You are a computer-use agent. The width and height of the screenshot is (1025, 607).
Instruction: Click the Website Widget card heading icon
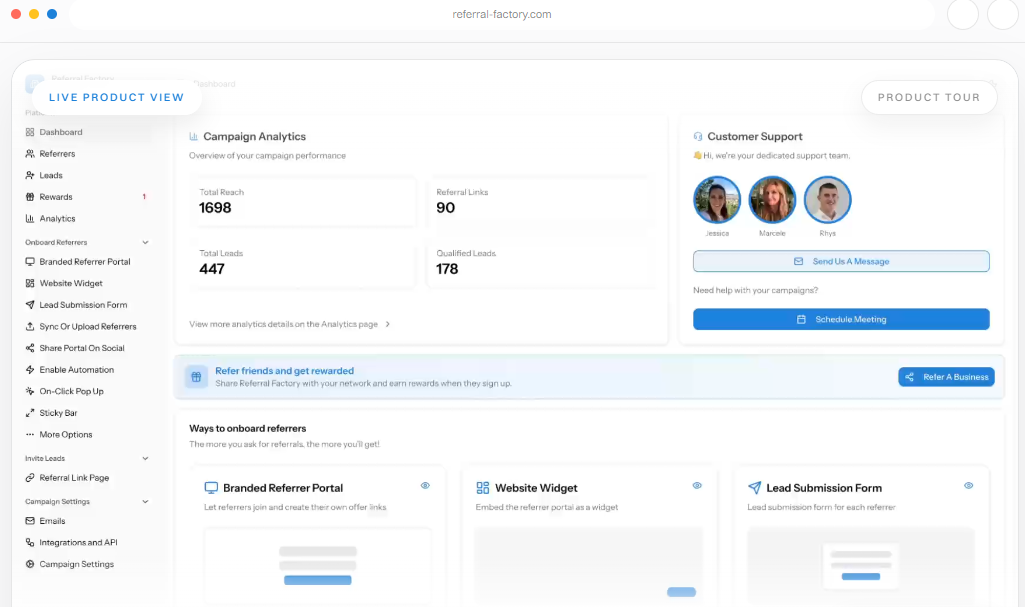482,487
